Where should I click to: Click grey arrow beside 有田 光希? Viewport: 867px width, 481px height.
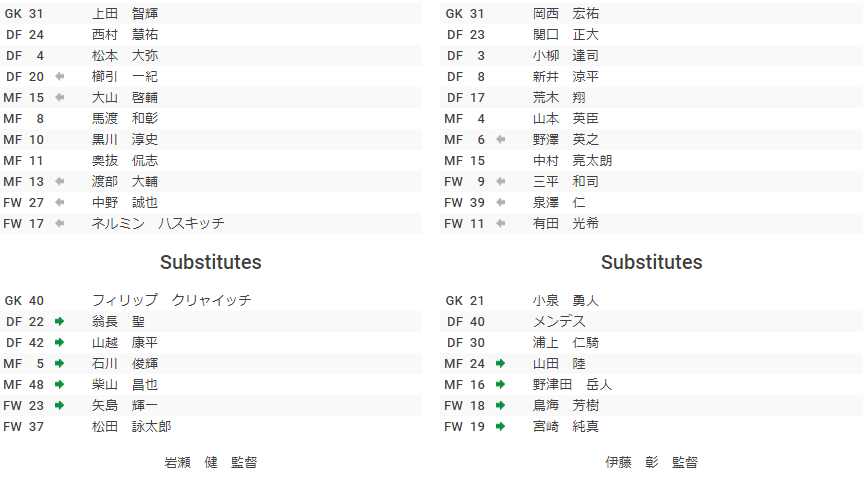click(x=501, y=224)
